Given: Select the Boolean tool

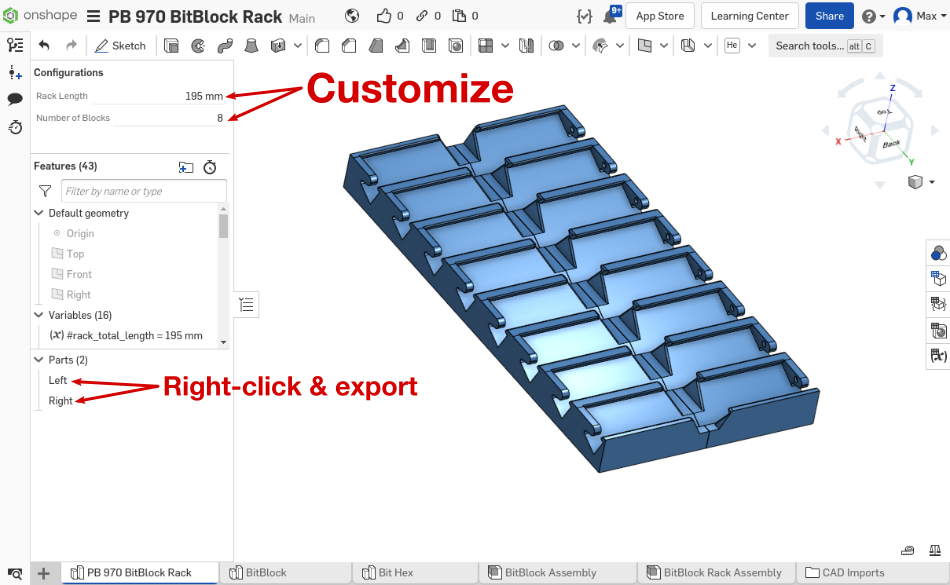Looking at the screenshot, I should [556, 45].
